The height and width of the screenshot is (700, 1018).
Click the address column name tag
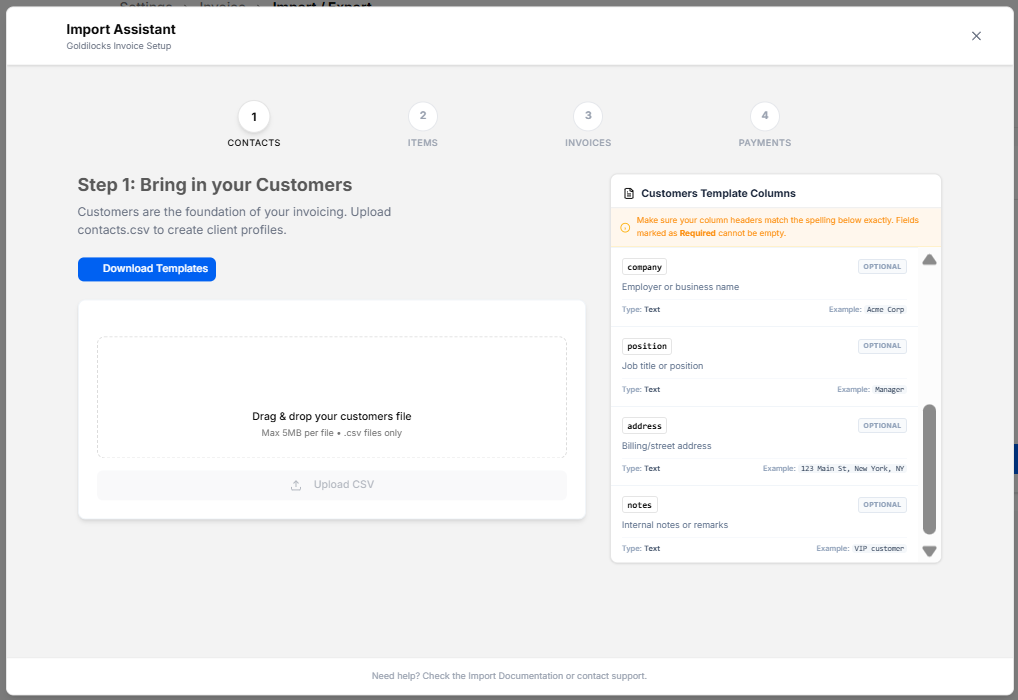click(x=644, y=426)
